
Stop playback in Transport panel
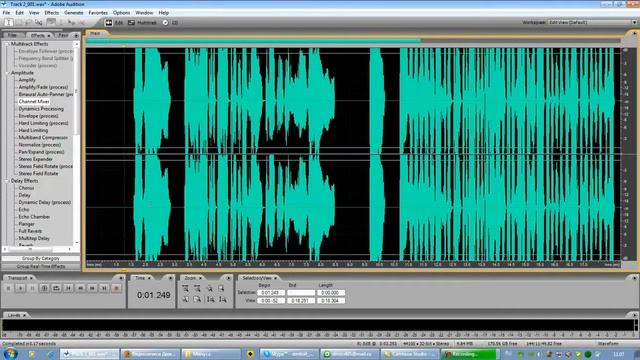click(8, 288)
